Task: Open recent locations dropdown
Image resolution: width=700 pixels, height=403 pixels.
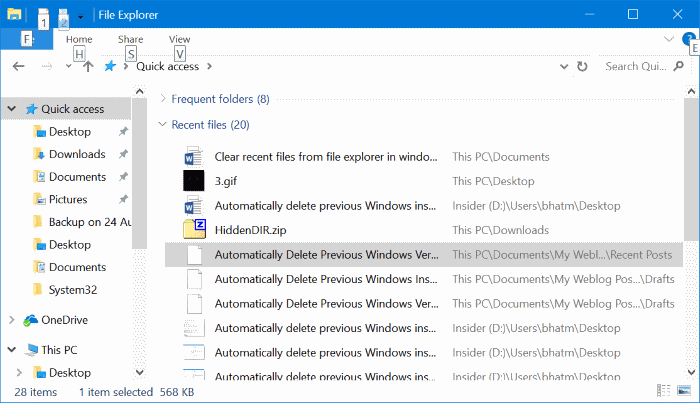Action: pyautogui.click(x=68, y=66)
